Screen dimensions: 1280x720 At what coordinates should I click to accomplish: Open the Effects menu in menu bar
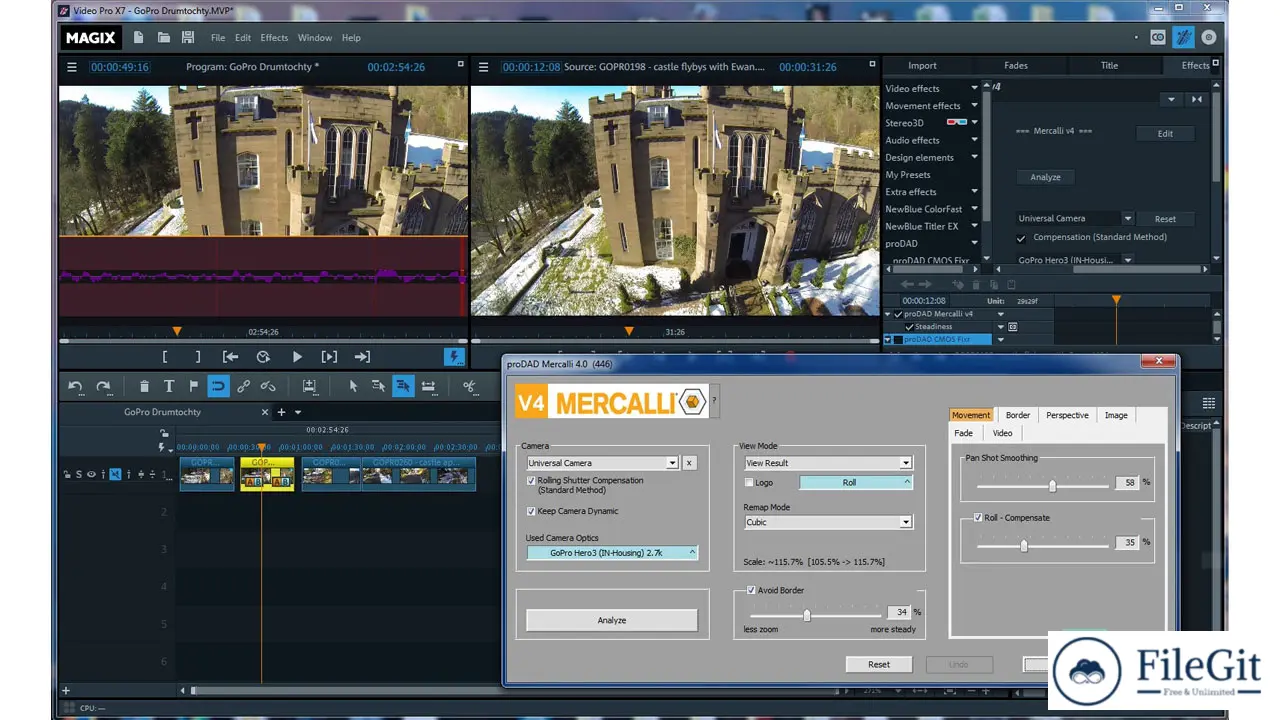point(274,38)
